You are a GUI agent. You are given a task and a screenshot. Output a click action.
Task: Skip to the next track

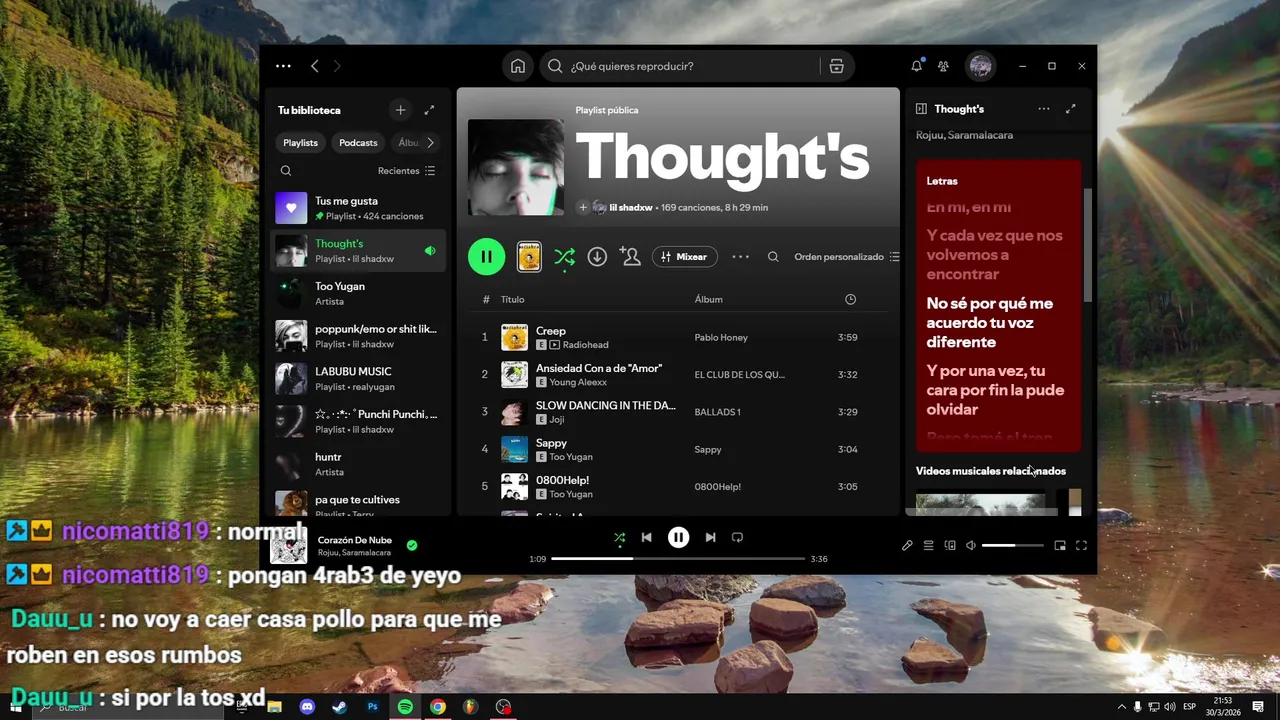[710, 537]
